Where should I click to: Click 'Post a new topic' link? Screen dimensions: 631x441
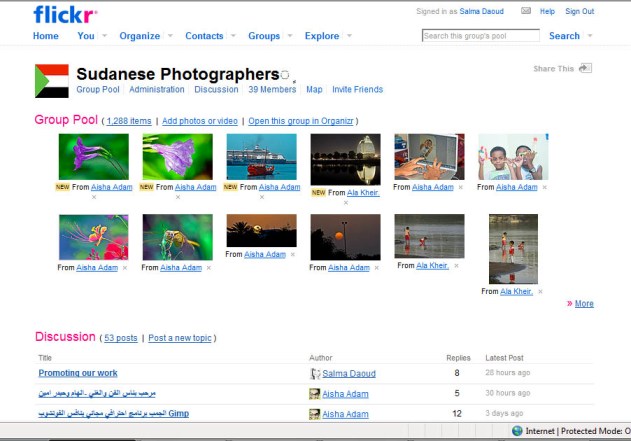point(181,338)
